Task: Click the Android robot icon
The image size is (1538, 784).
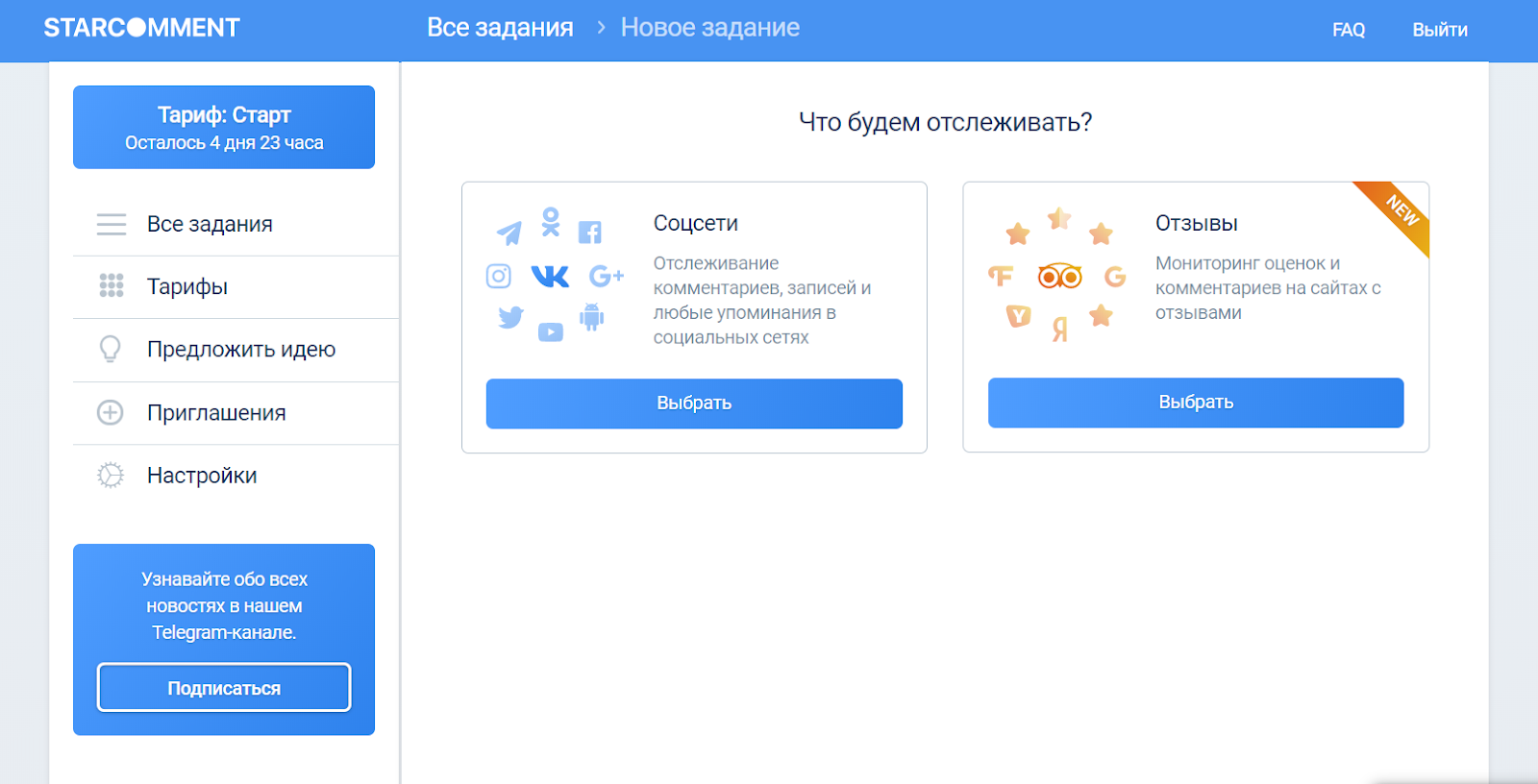Action: tap(592, 317)
